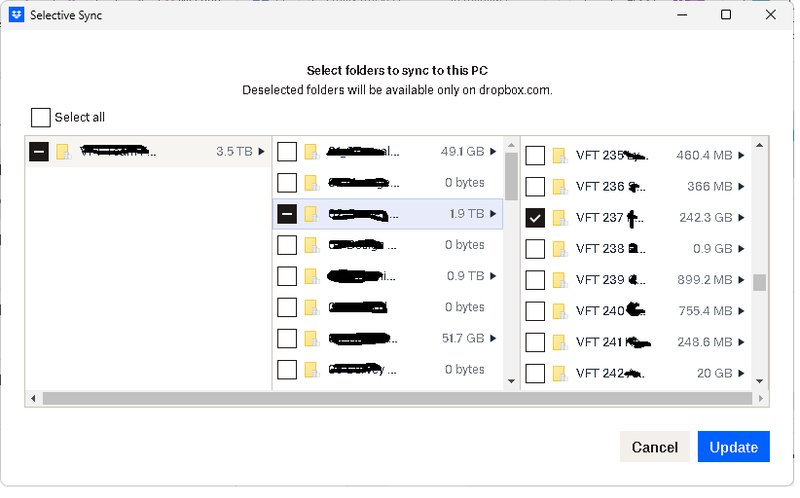Click the Cancel button
Image resolution: width=800 pixels, height=498 pixels.
(655, 447)
